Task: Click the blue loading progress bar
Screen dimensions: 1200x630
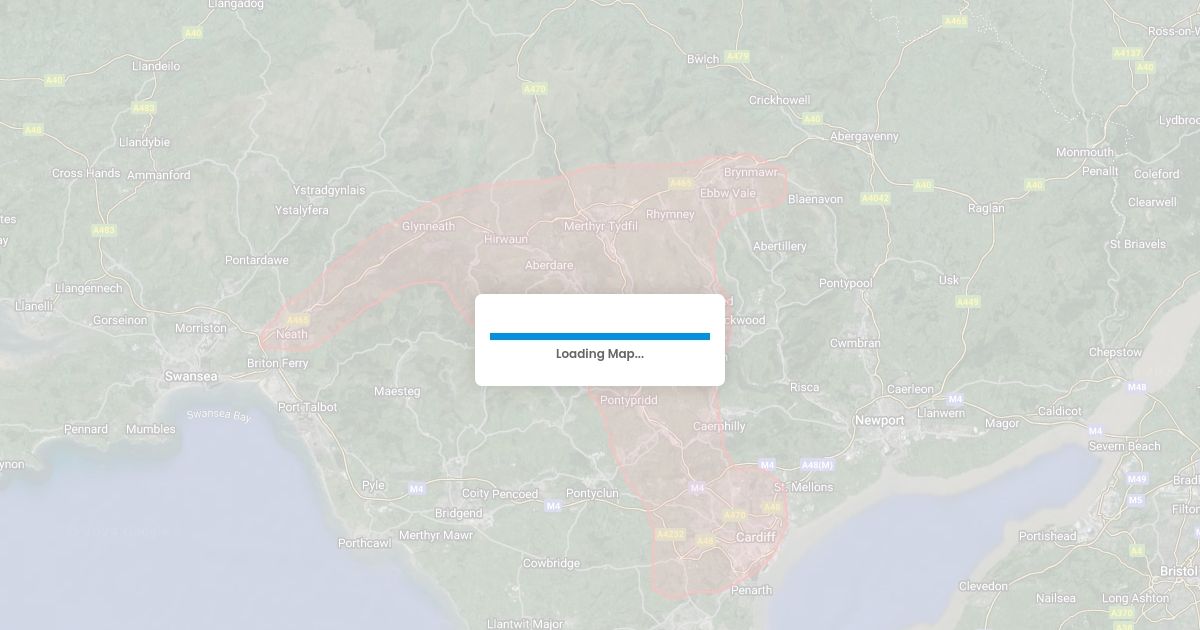Action: 600,337
